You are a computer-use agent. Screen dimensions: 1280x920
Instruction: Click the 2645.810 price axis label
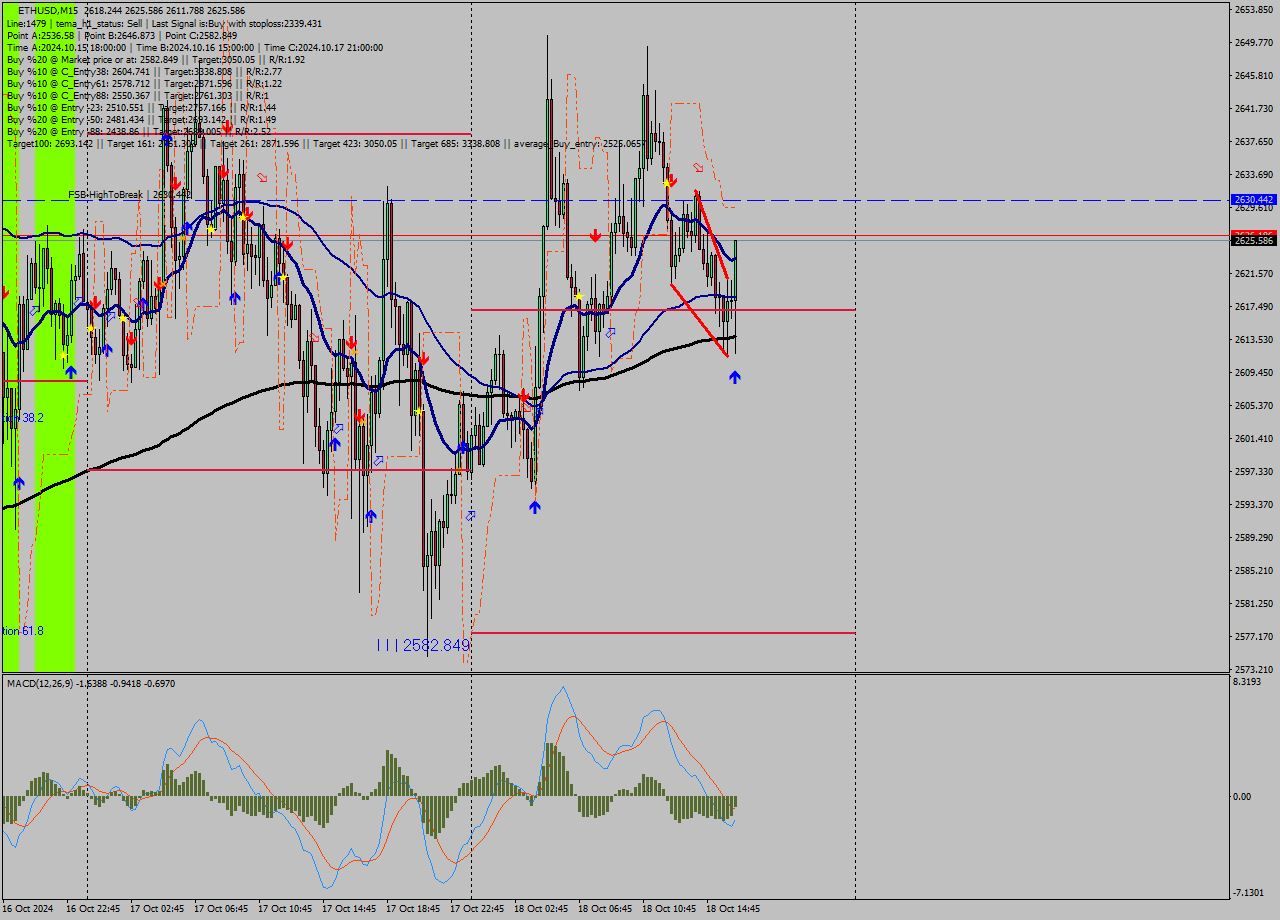1253,76
